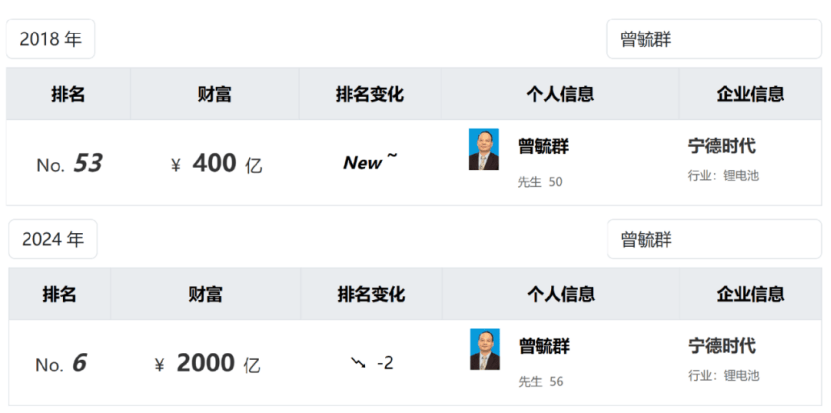Screen dimensions: 831x413
Task: Open 曾毓群's portrait photo in the 2018 table
Action: 484,150
